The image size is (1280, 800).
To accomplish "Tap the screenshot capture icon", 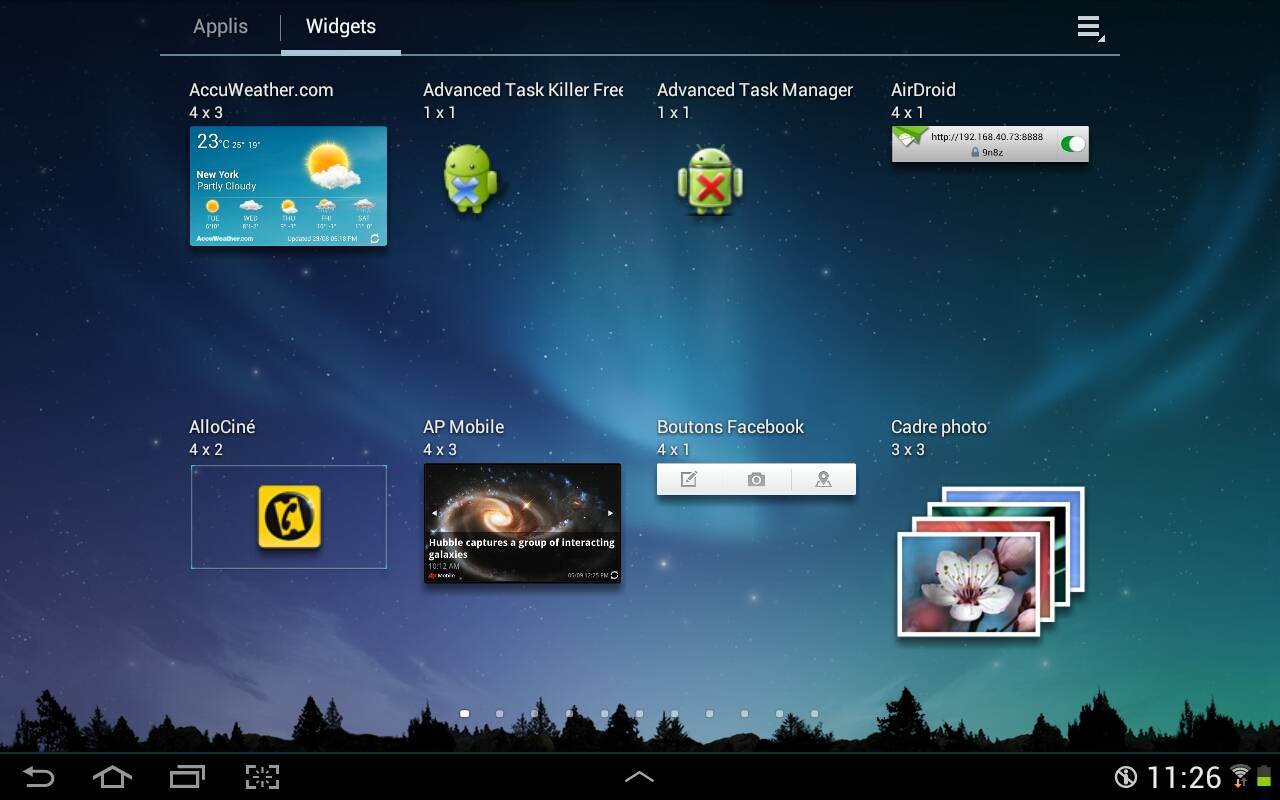I will point(262,776).
